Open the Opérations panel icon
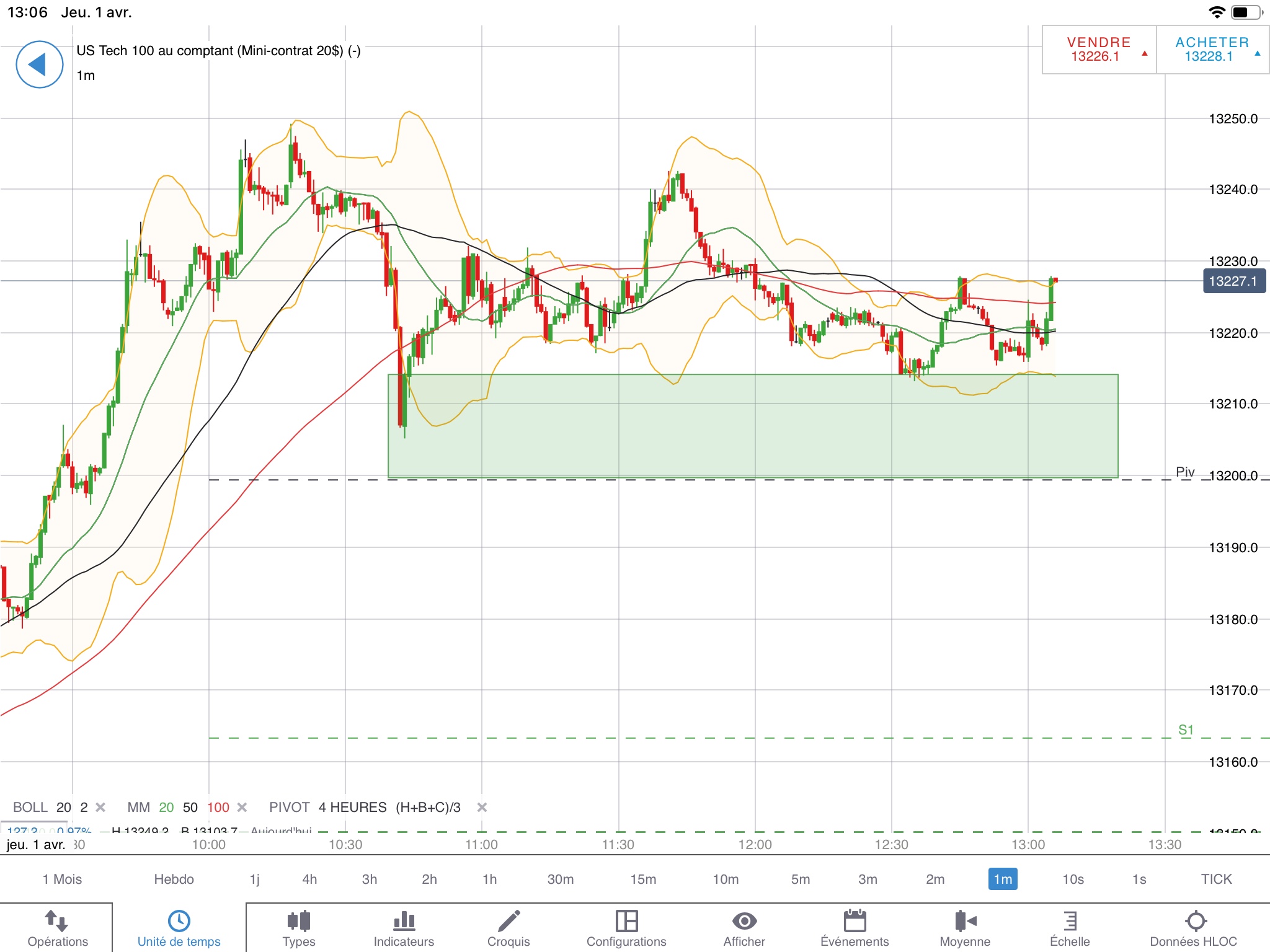This screenshot has width=1270, height=952. pyautogui.click(x=57, y=922)
